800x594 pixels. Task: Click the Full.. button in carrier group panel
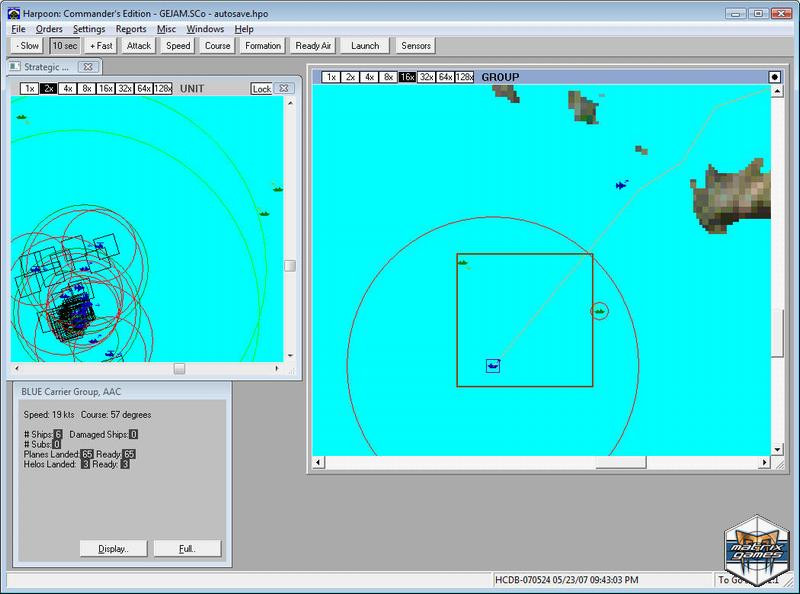click(187, 549)
